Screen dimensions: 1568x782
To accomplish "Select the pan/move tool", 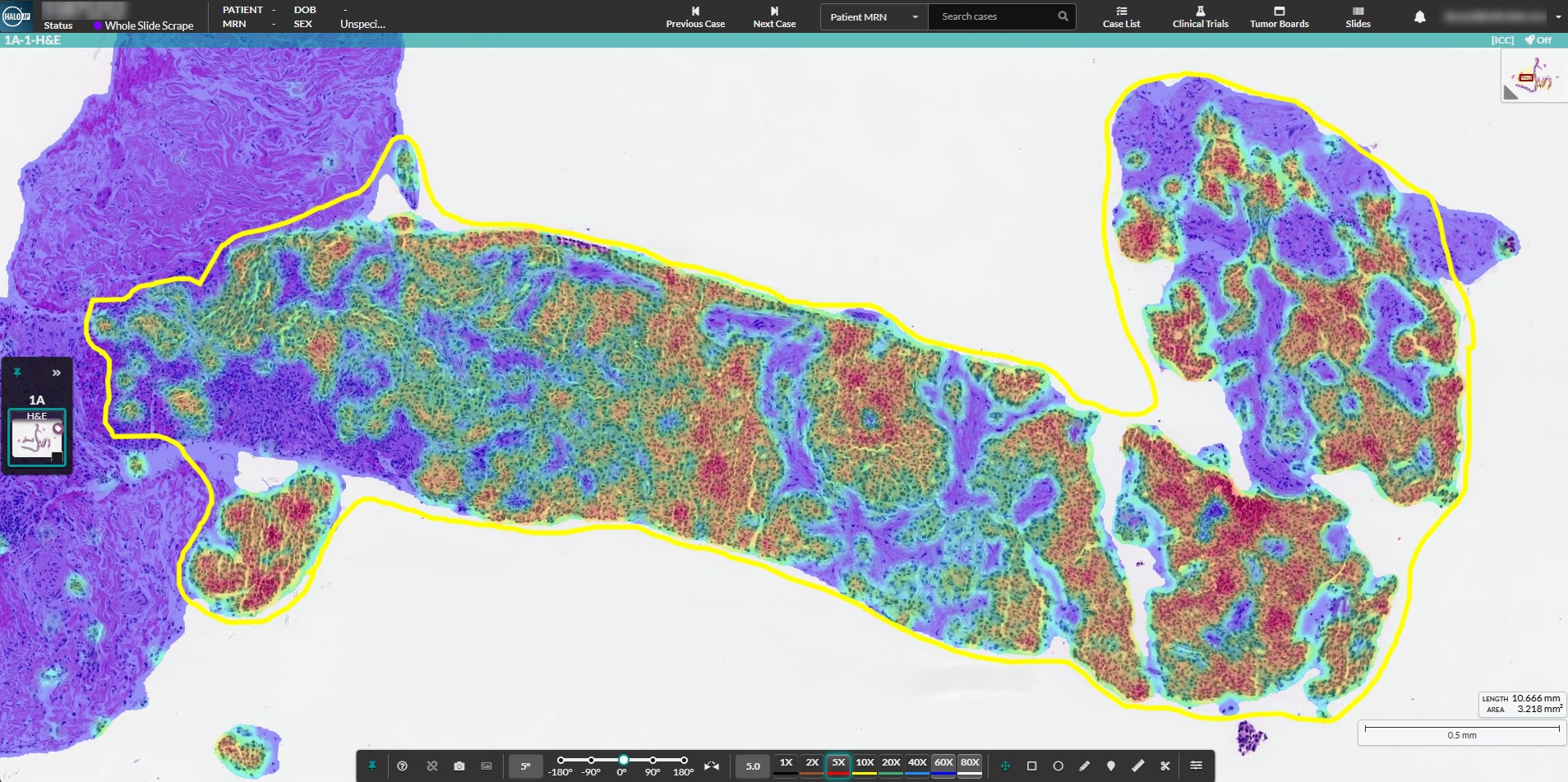I will click(1005, 766).
